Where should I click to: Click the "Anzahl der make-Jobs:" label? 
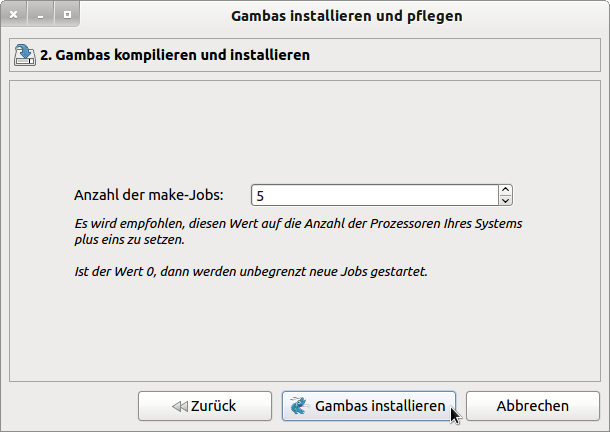[x=149, y=195]
